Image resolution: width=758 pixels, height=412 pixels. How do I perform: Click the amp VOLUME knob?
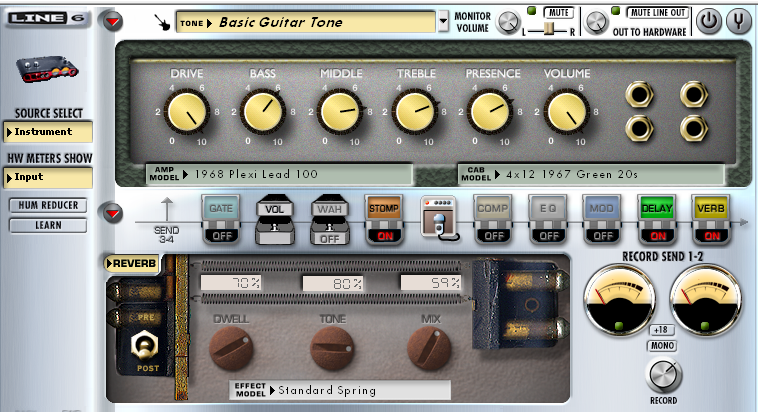[567, 112]
